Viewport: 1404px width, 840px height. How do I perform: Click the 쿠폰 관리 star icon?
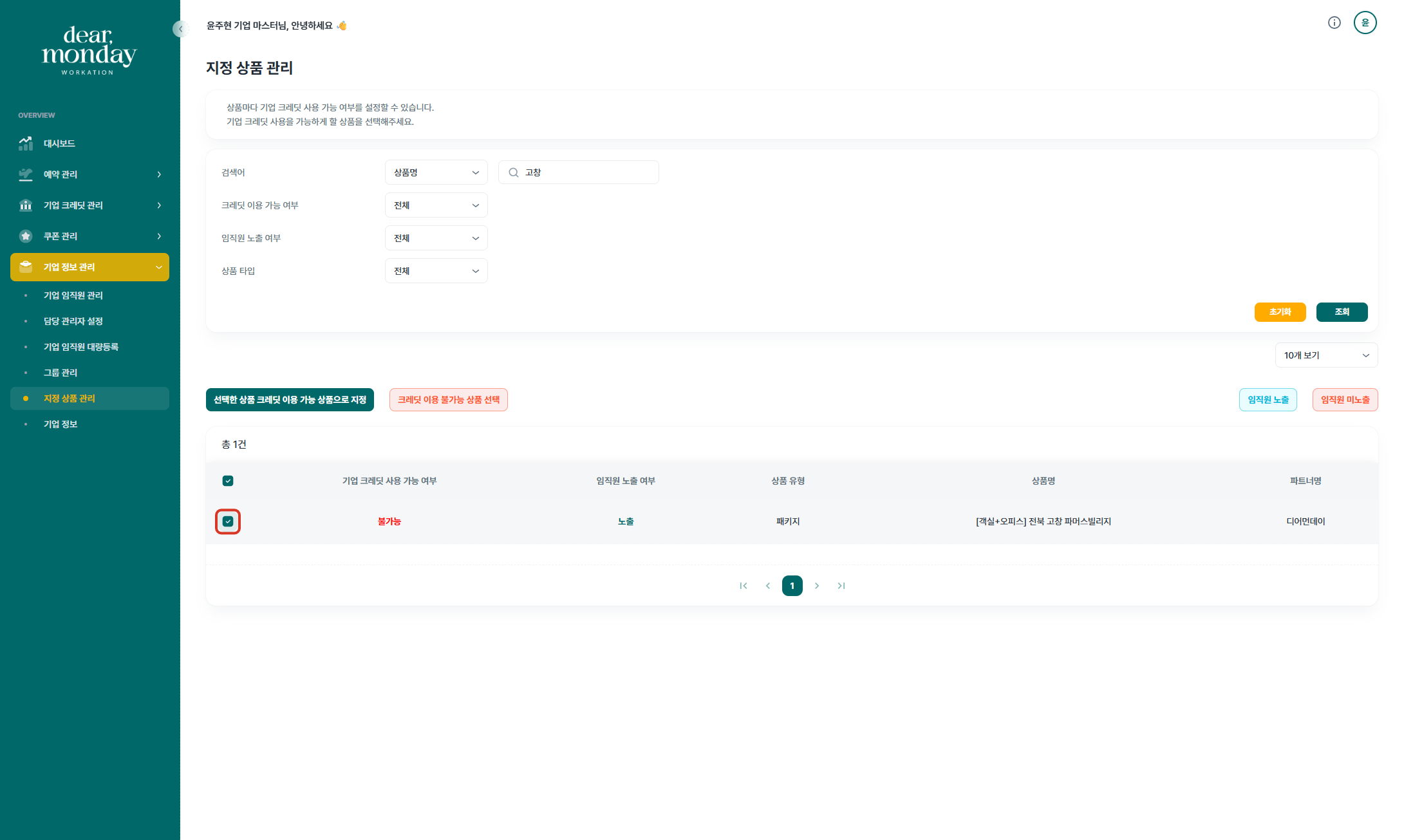pos(26,236)
